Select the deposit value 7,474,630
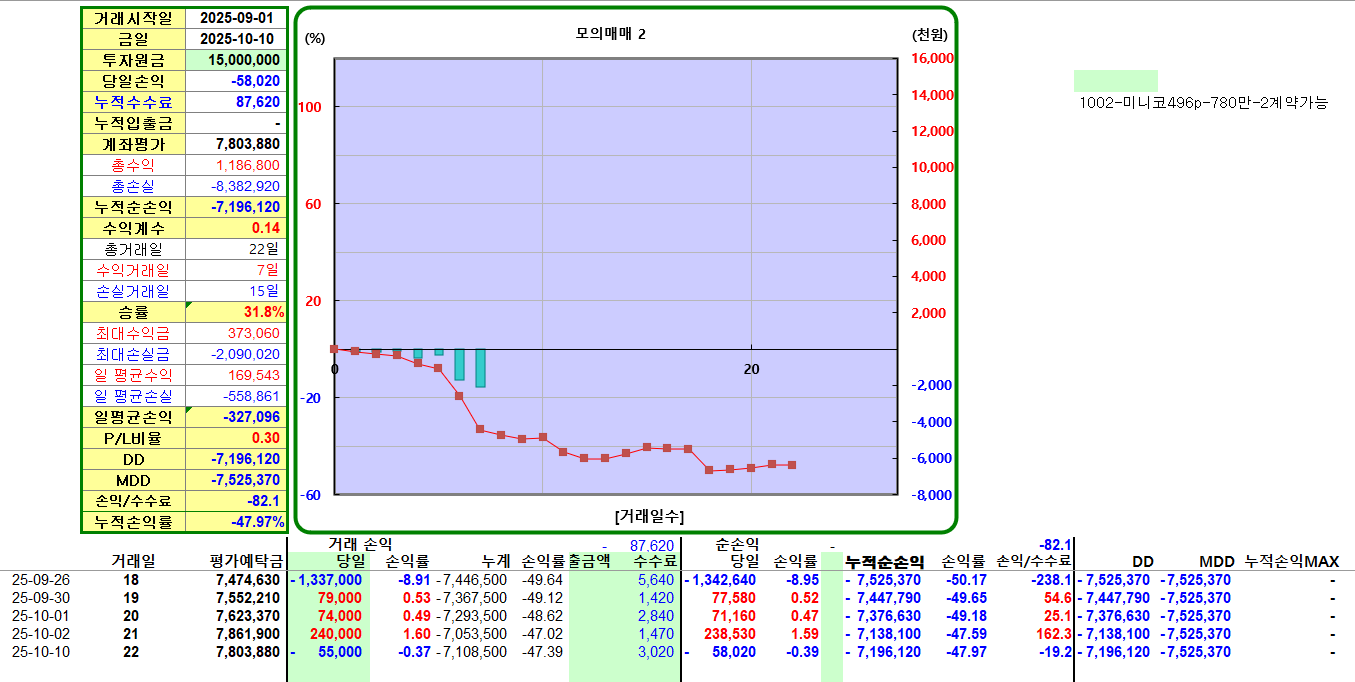The image size is (1355, 682). [248, 580]
